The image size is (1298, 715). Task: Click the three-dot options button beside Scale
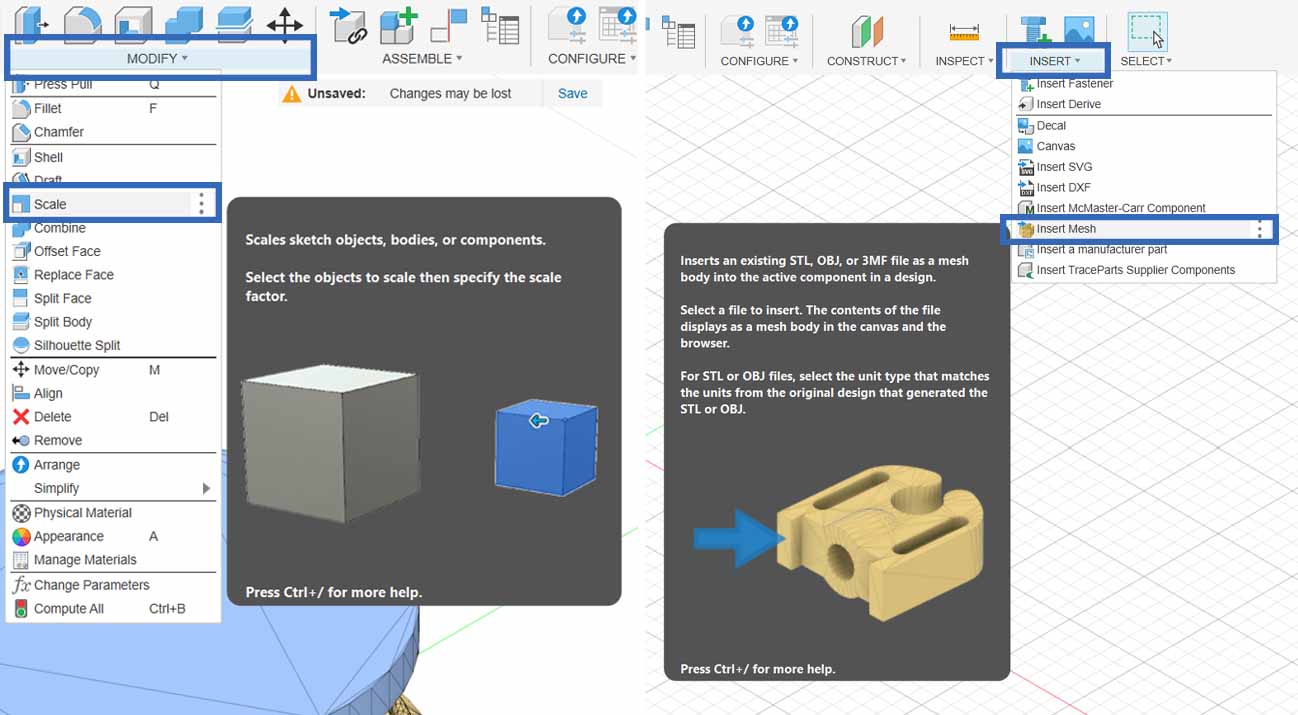(x=201, y=204)
